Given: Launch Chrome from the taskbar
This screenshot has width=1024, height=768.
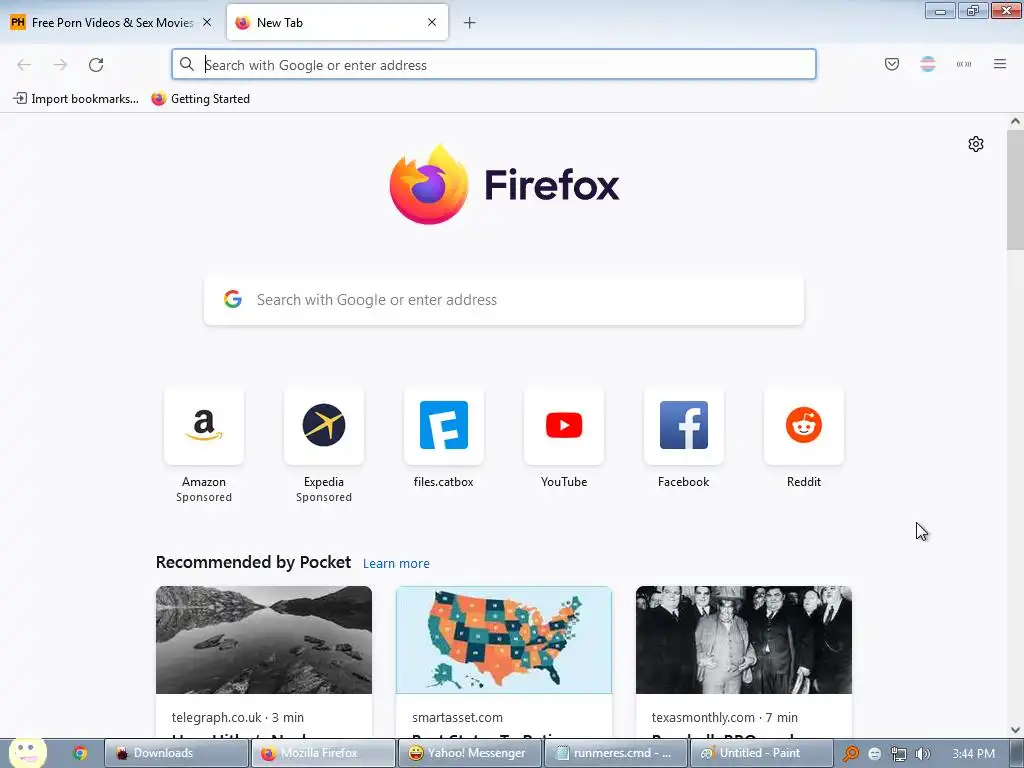Looking at the screenshot, I should (x=80, y=753).
